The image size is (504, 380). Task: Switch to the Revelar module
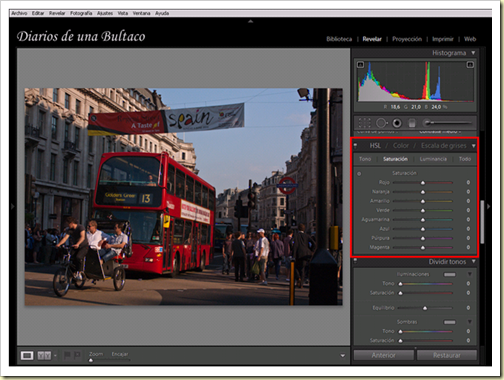tap(372, 39)
